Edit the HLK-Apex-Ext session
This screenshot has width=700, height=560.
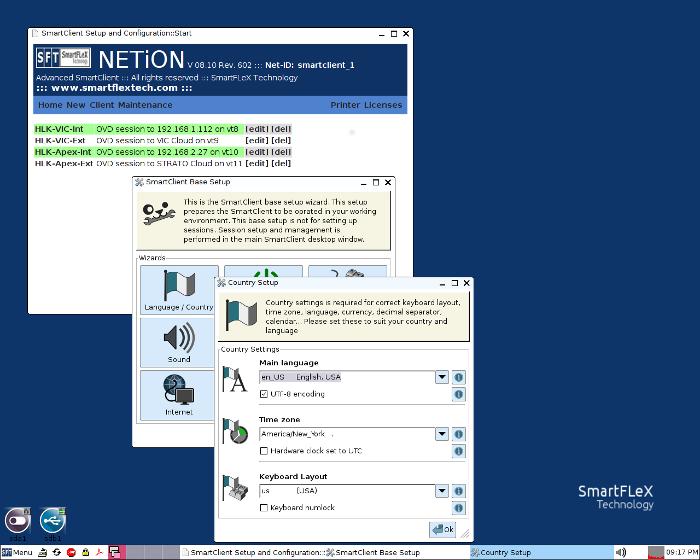[x=257, y=163]
